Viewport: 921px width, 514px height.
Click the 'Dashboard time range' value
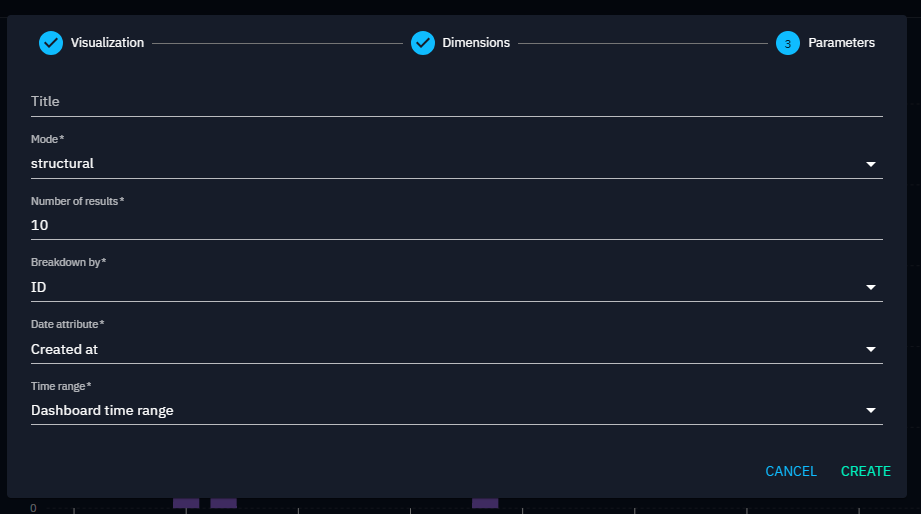pyautogui.click(x=102, y=410)
